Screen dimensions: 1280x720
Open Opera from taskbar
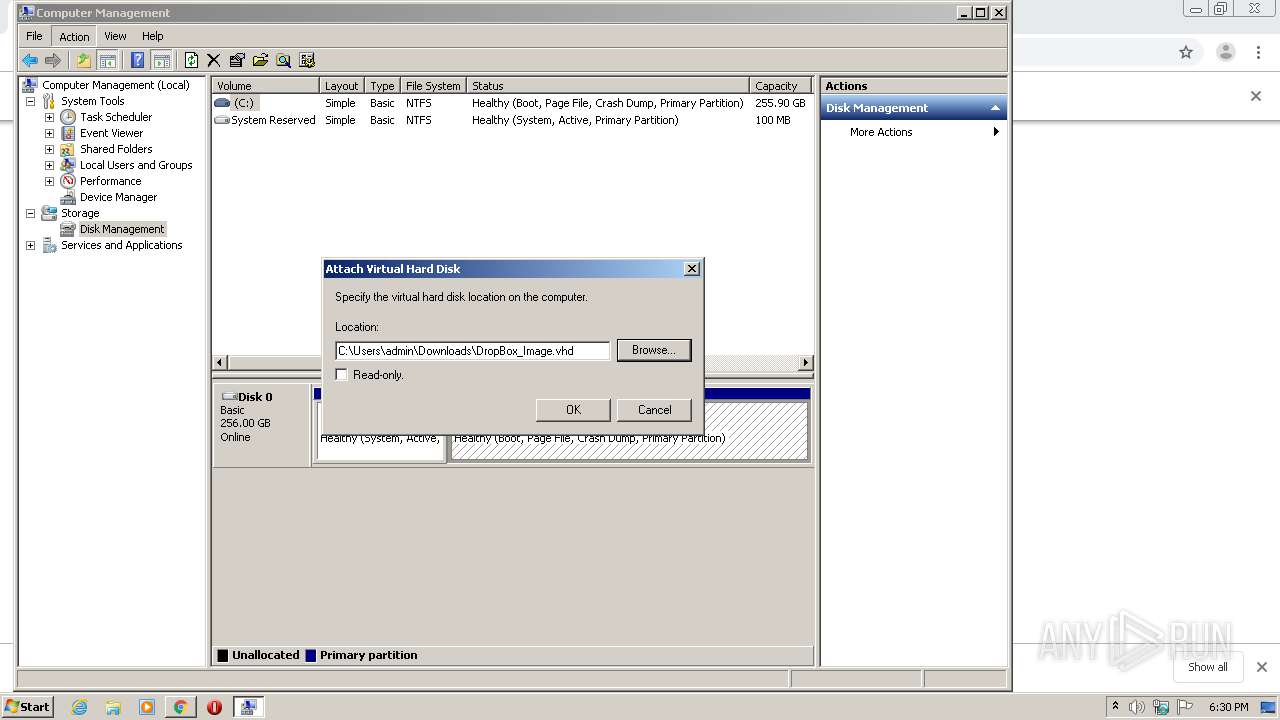click(x=214, y=707)
